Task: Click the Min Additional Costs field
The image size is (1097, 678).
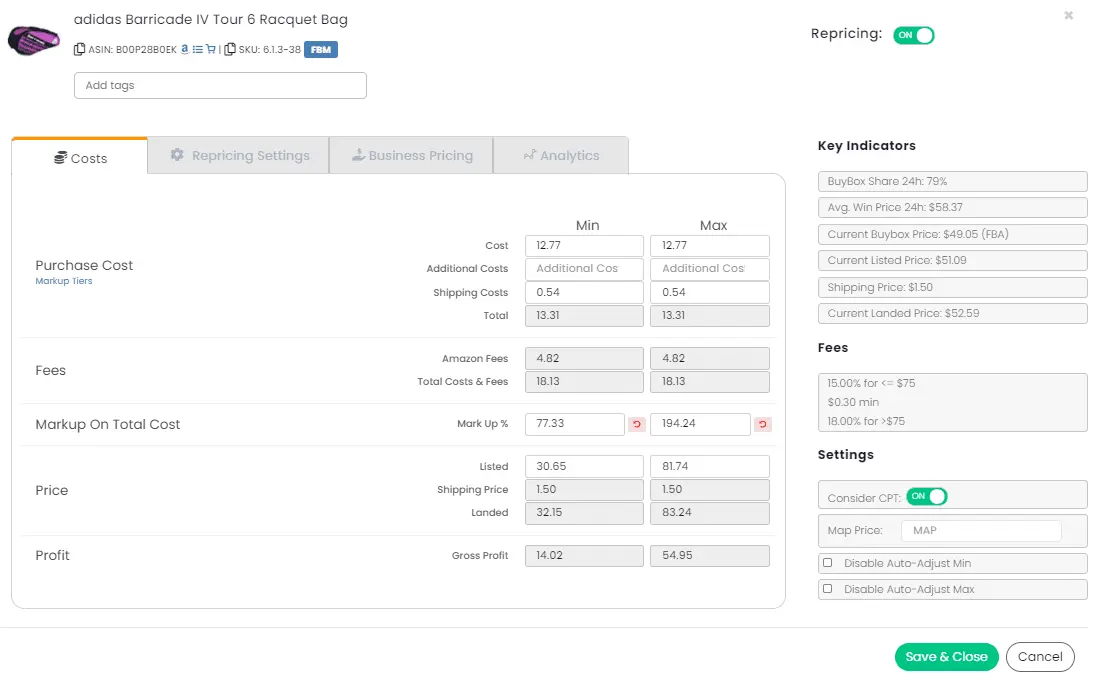Action: pos(584,269)
